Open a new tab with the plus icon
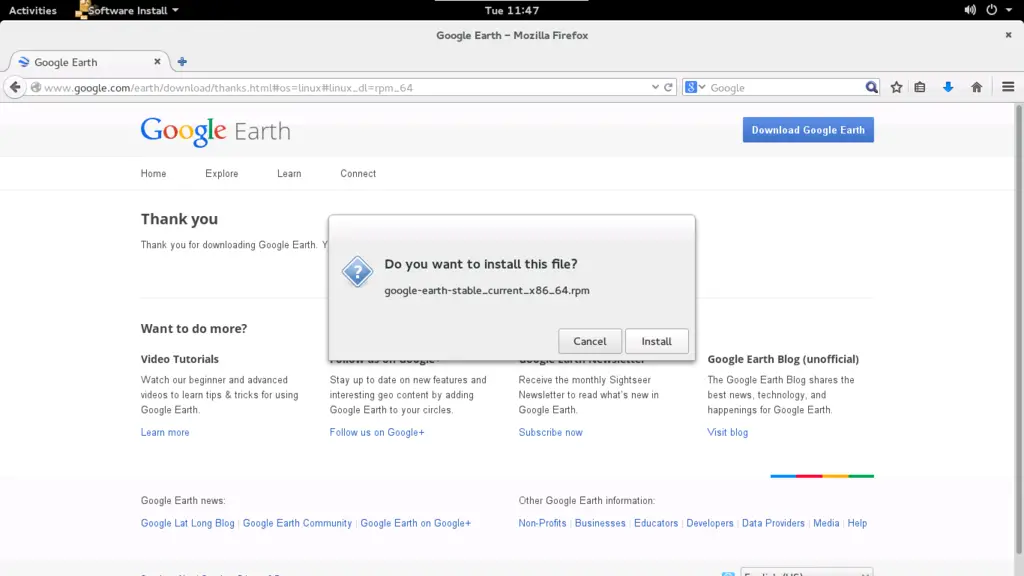This screenshot has height=576, width=1024. [182, 62]
